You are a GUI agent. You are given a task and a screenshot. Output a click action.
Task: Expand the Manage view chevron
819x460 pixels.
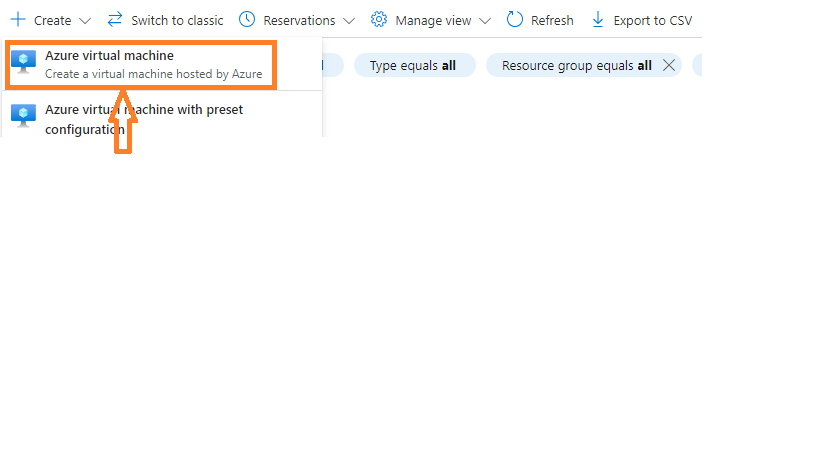[485, 21]
